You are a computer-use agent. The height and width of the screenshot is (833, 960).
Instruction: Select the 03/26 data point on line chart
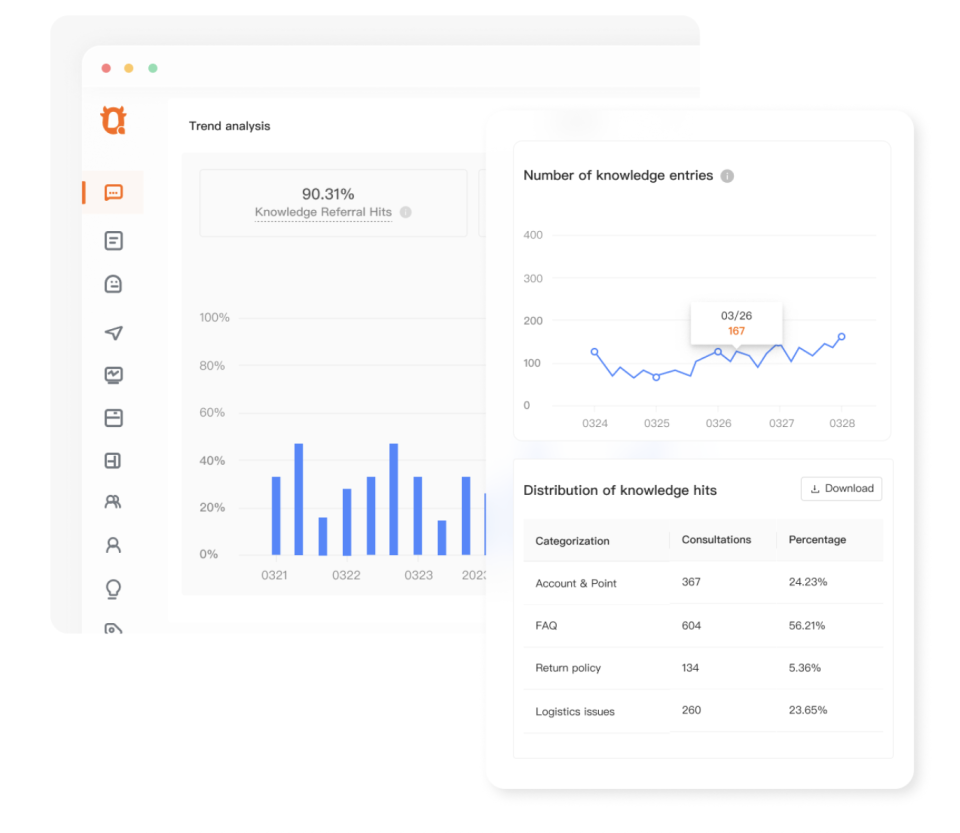tap(718, 352)
